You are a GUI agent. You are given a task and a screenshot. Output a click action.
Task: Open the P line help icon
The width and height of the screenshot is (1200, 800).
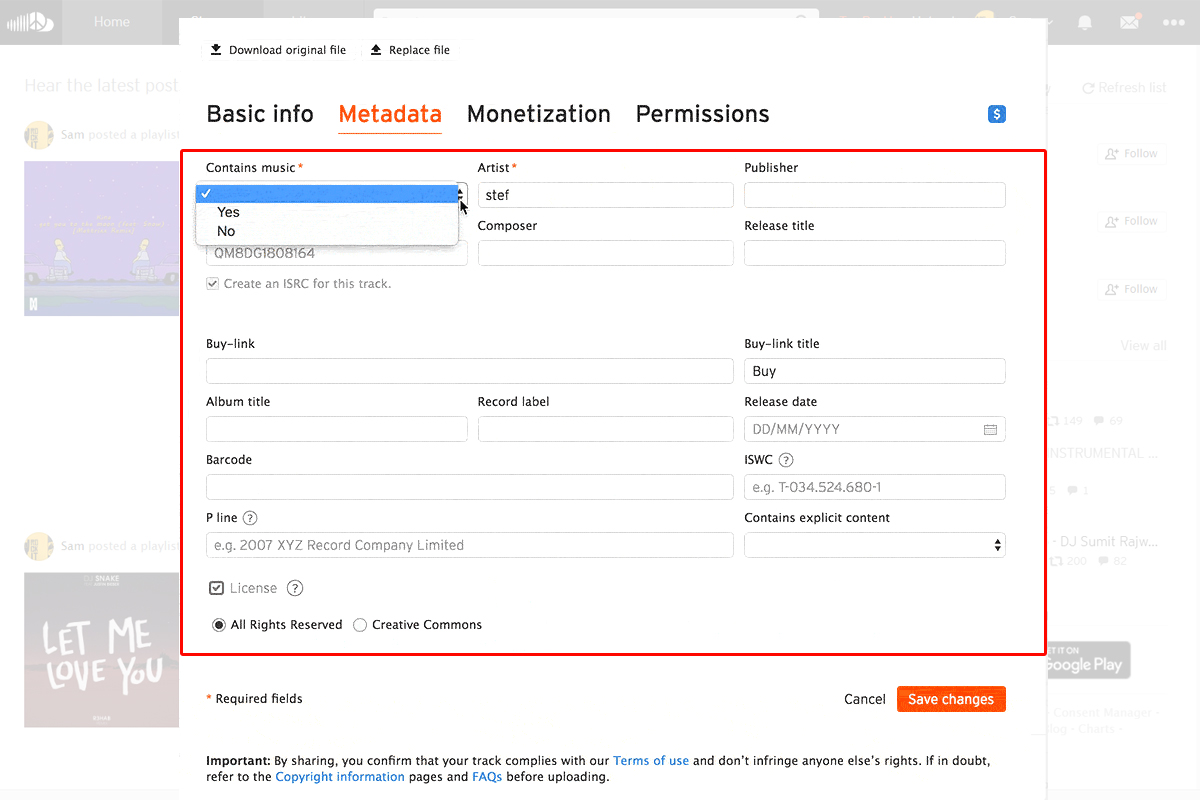(x=249, y=518)
